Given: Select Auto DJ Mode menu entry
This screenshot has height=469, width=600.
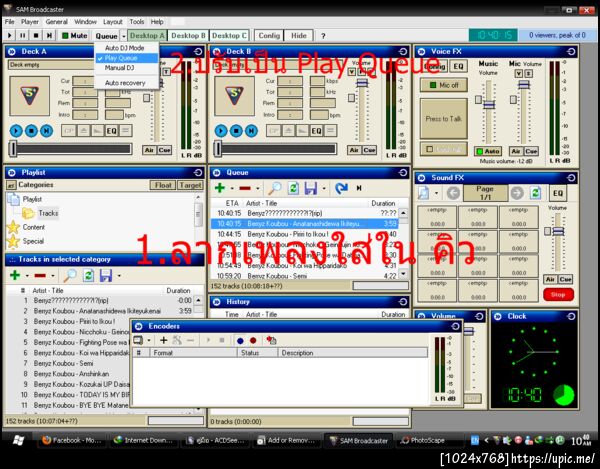Looking at the screenshot, I should click(x=124, y=48).
